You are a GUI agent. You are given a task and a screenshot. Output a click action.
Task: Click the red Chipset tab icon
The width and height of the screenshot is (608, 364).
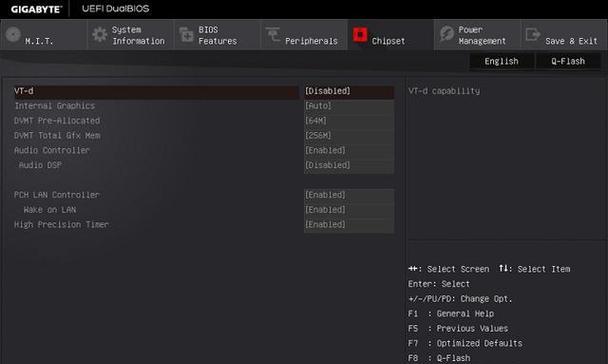coord(360,35)
